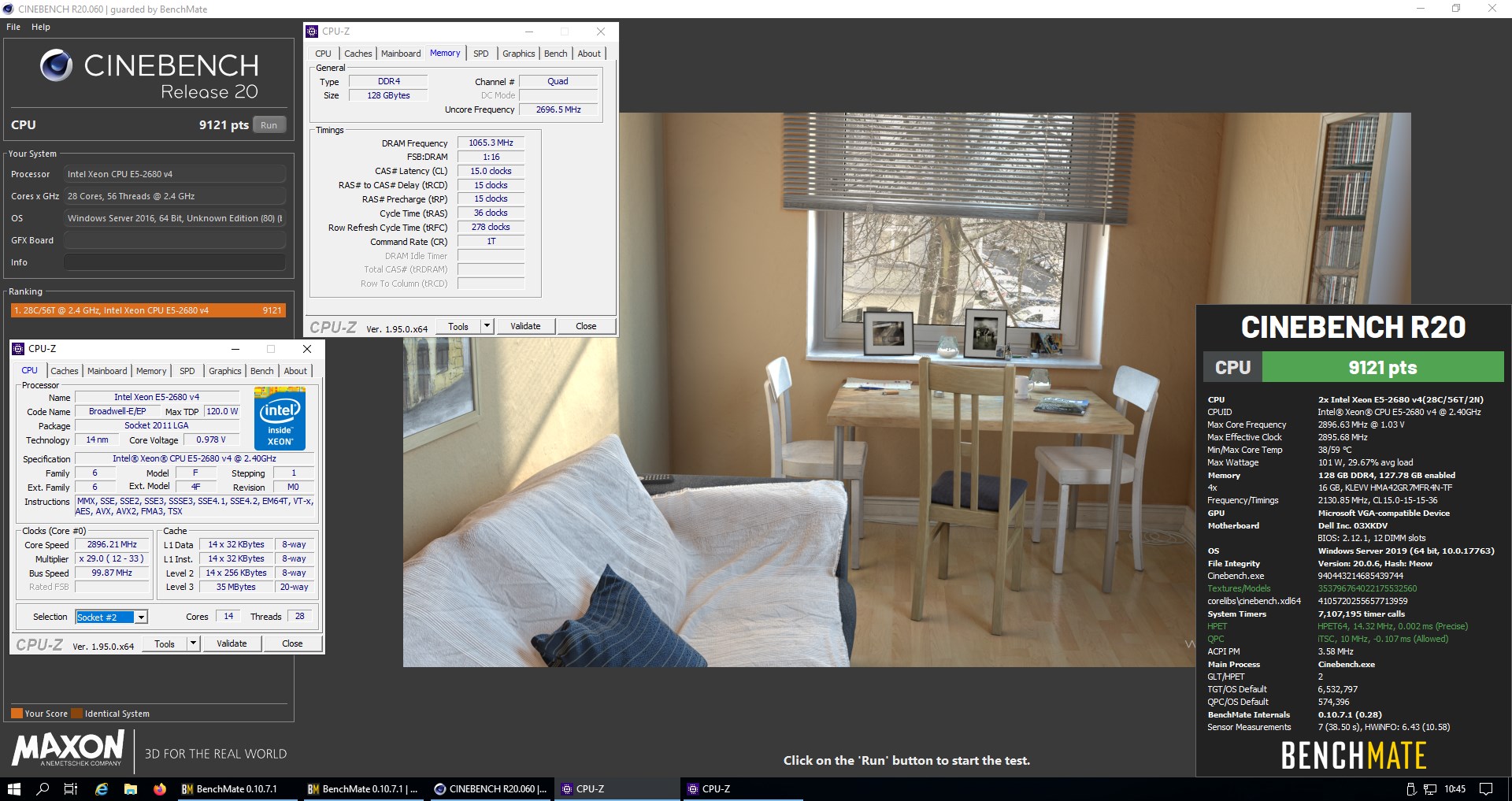Open Mainboard tab in processor CPU-Z window
Viewport: 1512px width, 801px height.
(107, 371)
